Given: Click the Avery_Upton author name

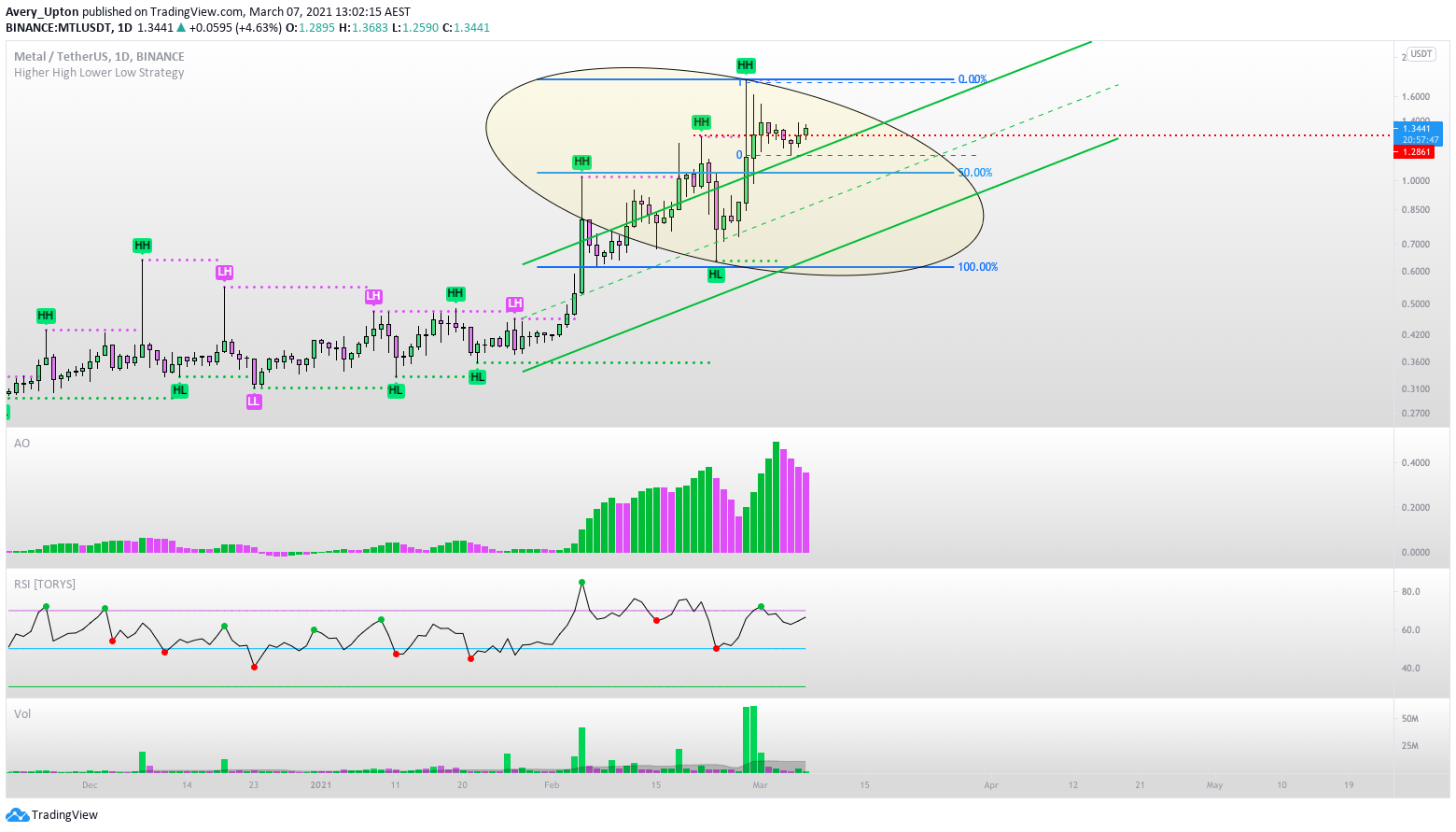Looking at the screenshot, I should [x=42, y=12].
